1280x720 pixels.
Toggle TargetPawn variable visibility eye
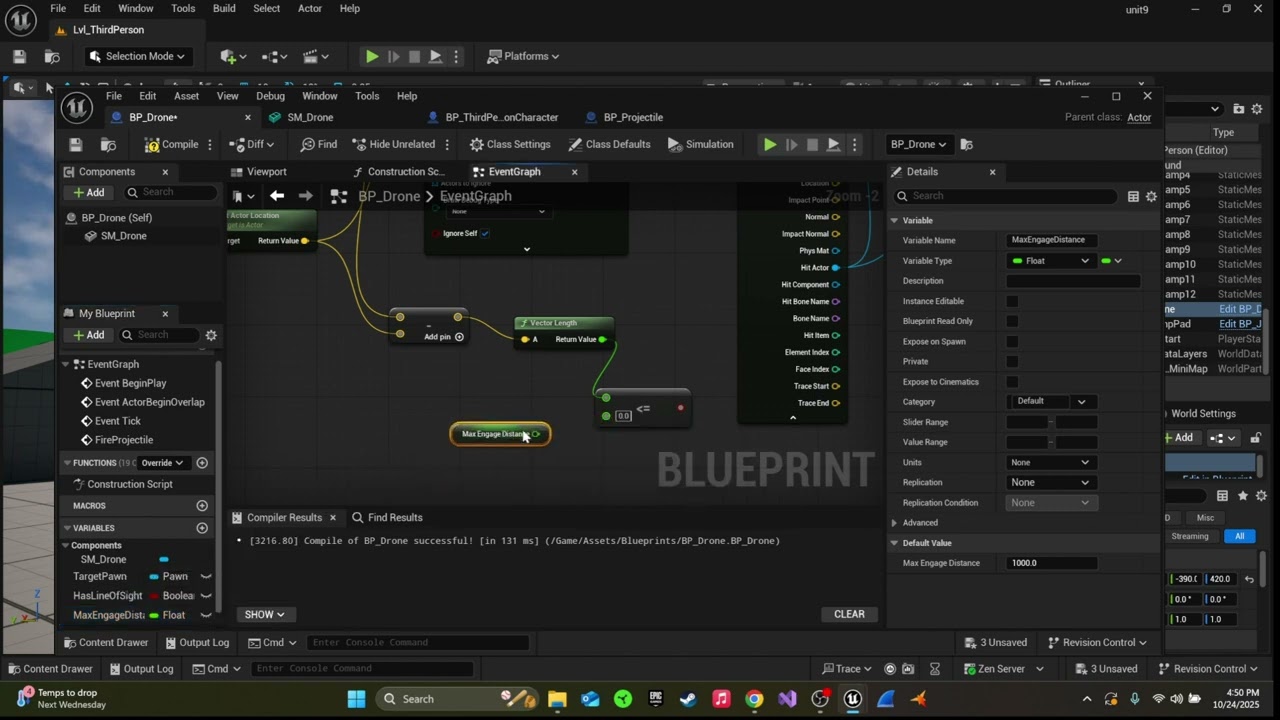point(206,577)
